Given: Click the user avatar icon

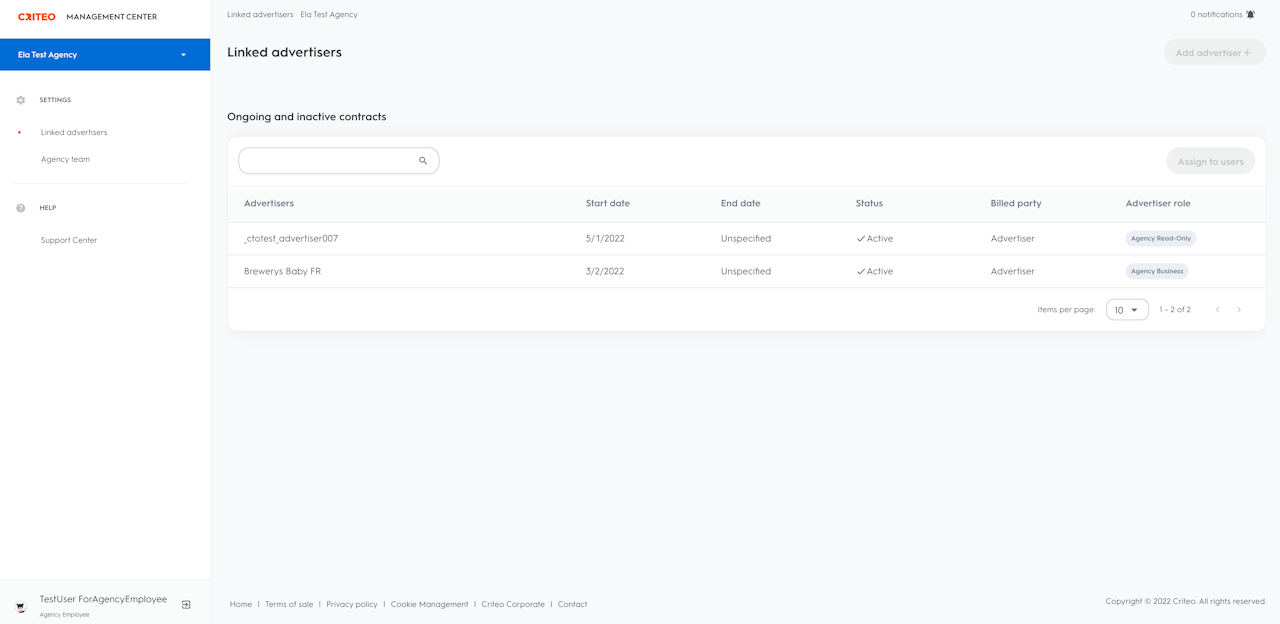Looking at the screenshot, I should click(21, 607).
